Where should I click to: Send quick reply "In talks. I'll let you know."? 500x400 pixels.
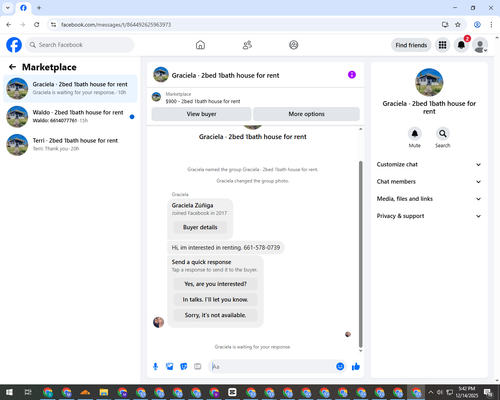[x=215, y=300]
